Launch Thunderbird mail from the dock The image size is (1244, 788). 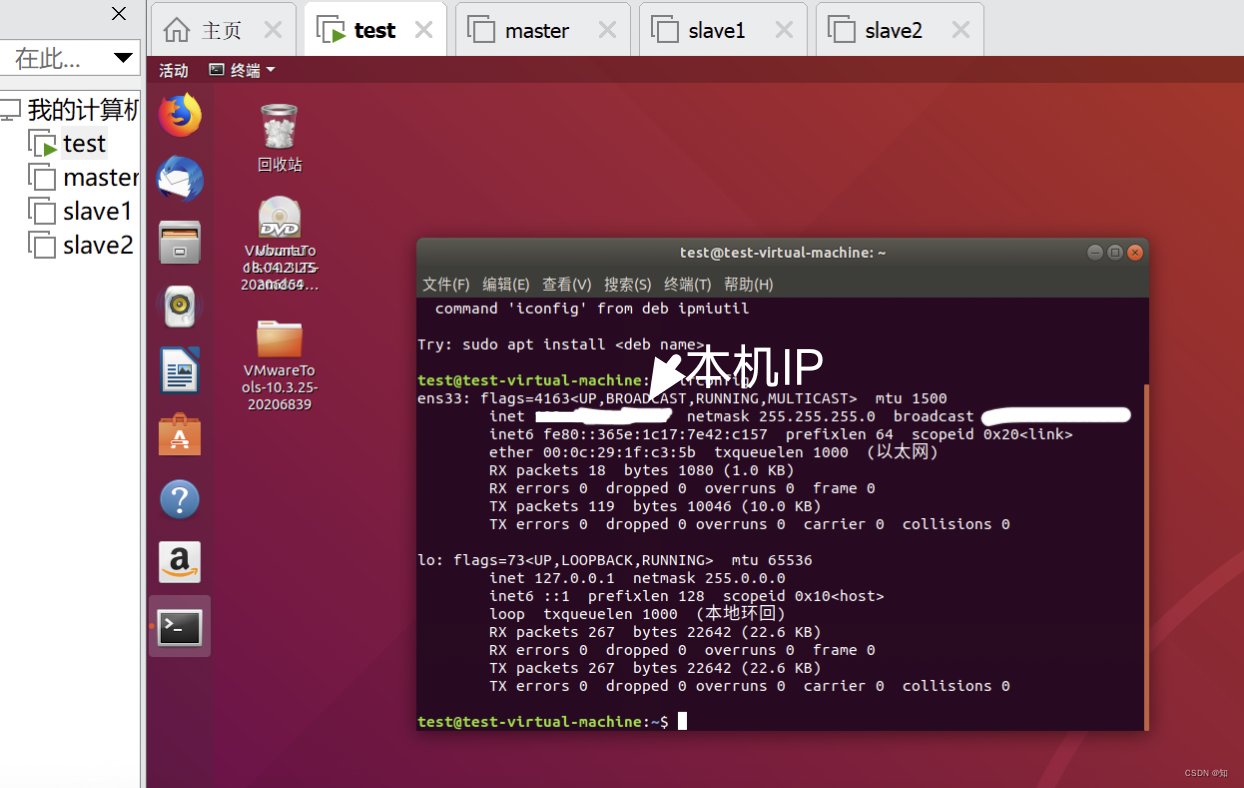click(x=180, y=180)
